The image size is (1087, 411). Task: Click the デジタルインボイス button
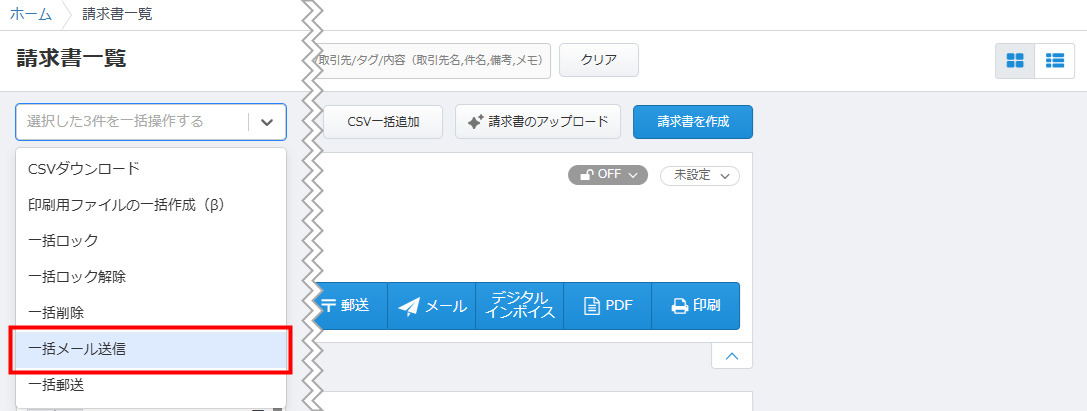tap(520, 306)
